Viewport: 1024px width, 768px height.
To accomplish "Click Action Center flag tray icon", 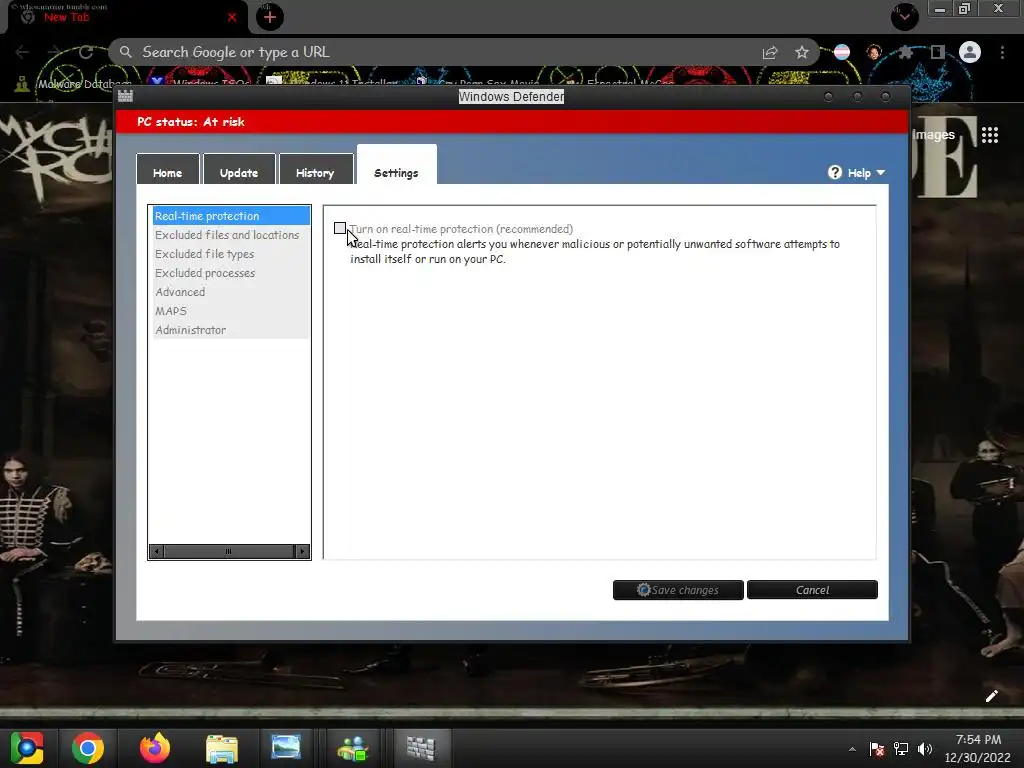I will pos(877,748).
